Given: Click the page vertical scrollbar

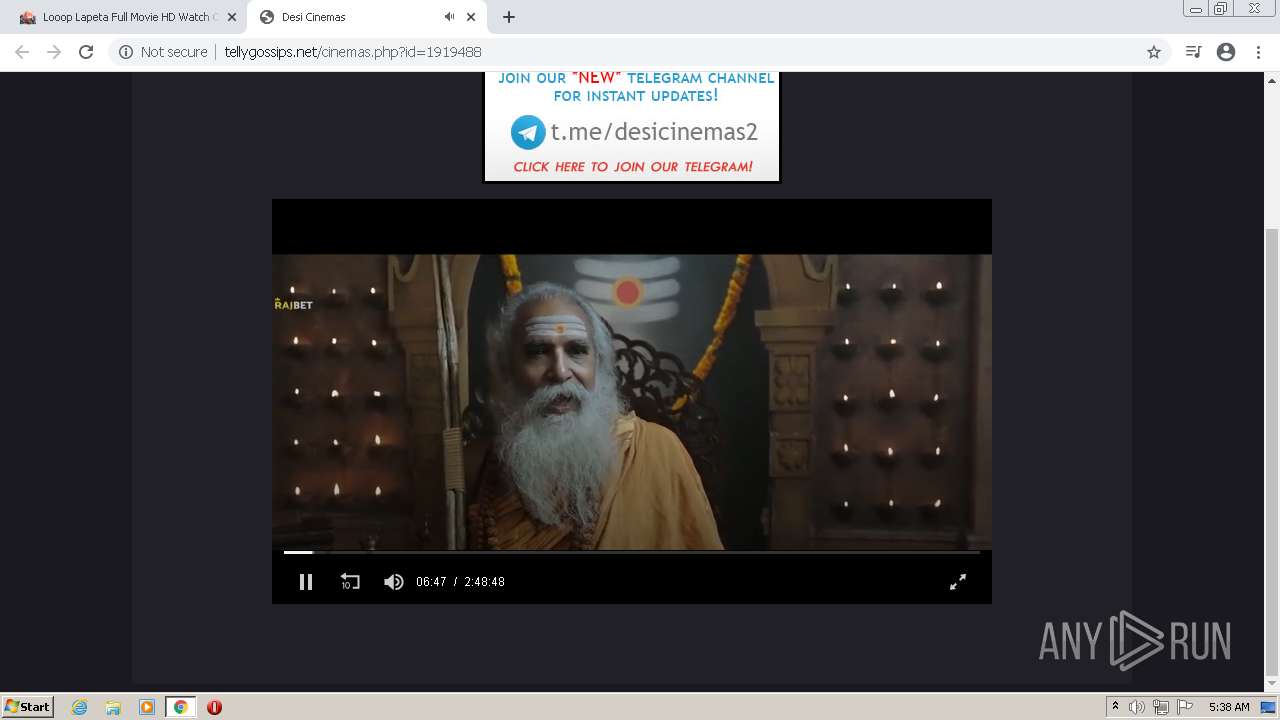Looking at the screenshot, I should tap(1272, 450).
